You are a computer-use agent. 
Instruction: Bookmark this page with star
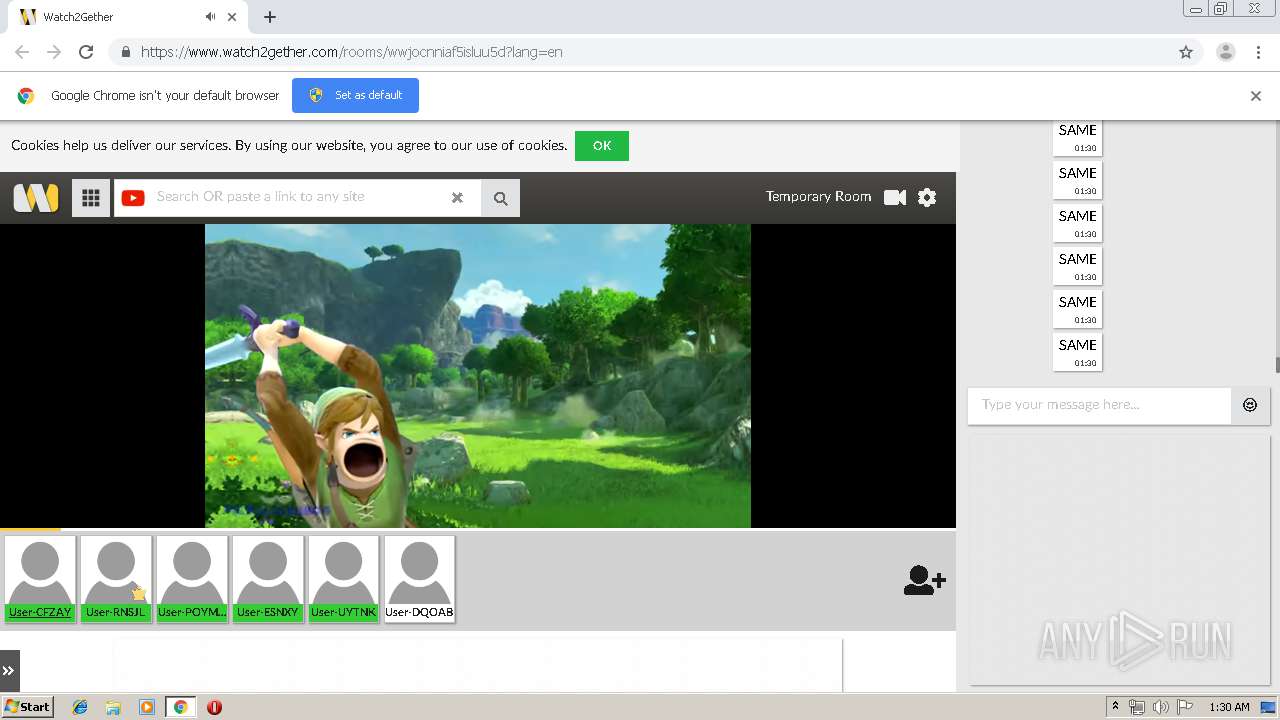coord(1186,52)
